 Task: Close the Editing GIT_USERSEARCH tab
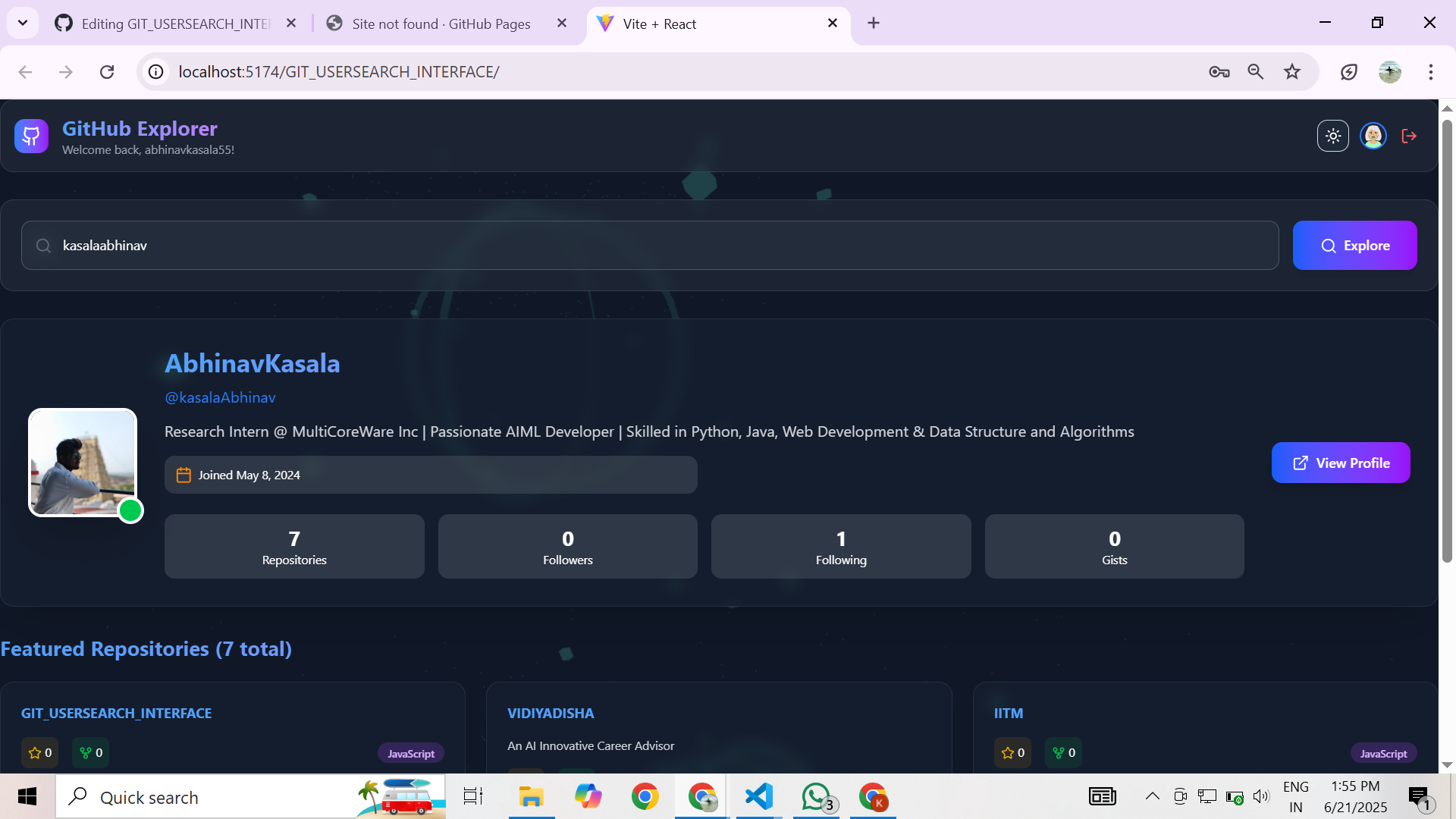[291, 24]
